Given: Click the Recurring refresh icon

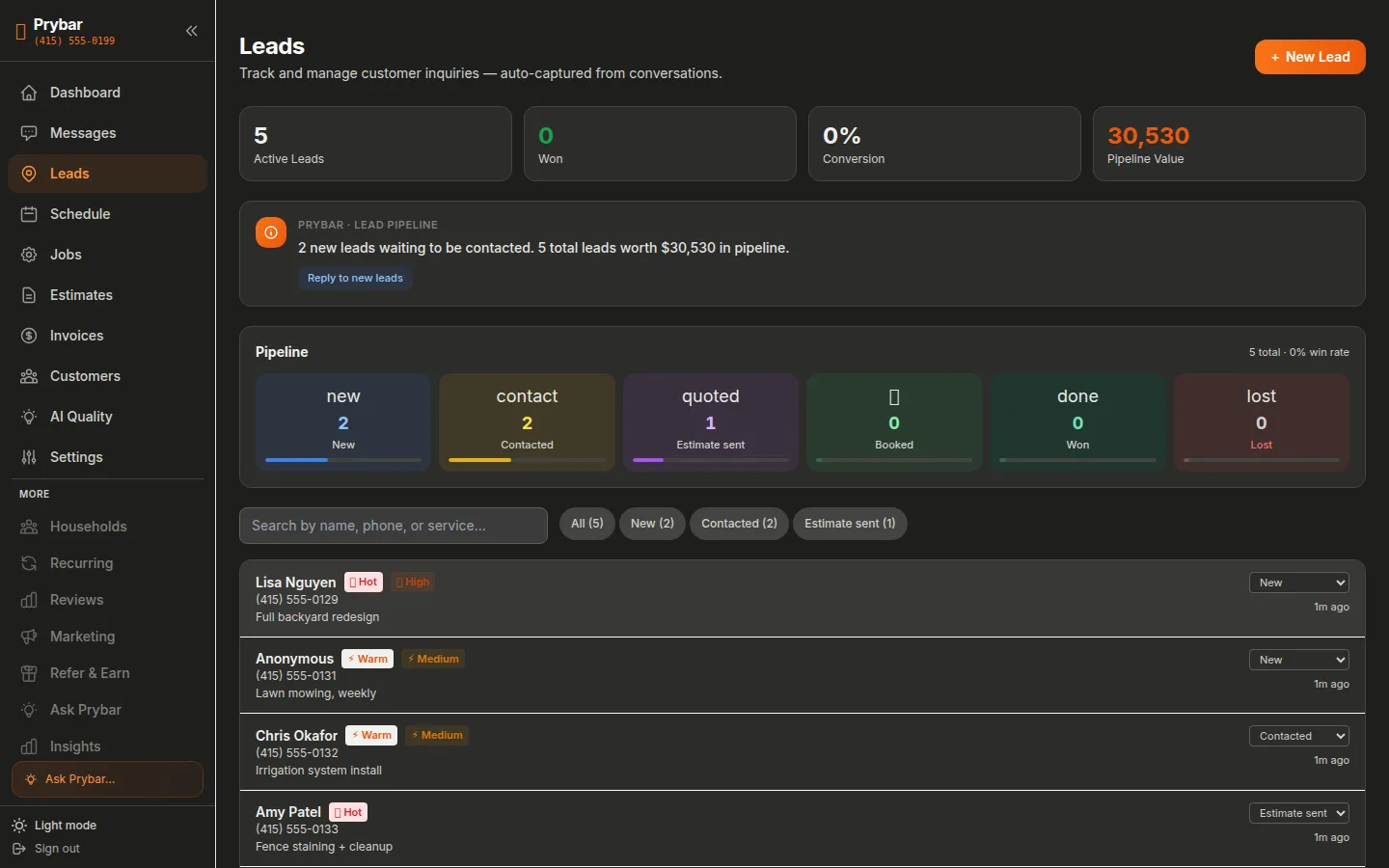Looking at the screenshot, I should (x=29, y=563).
